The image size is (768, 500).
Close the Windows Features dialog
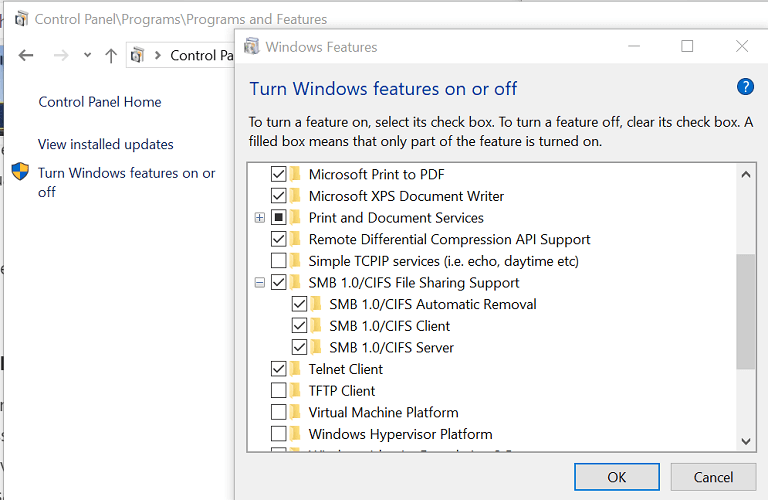pos(742,46)
